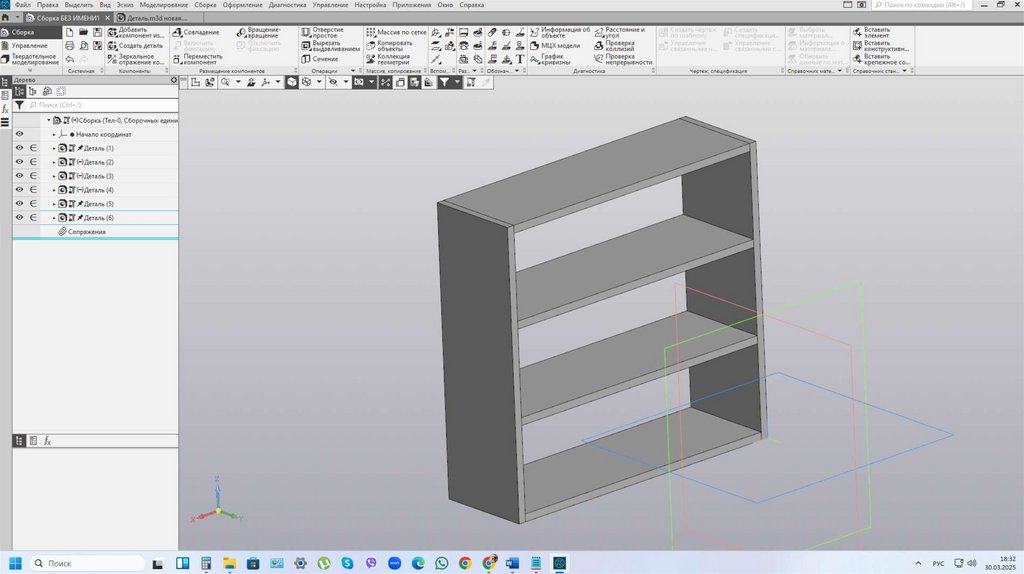Expand the Деталь (2) tree node
Image resolution: width=1024 pixels, height=574 pixels.
[x=54, y=162]
